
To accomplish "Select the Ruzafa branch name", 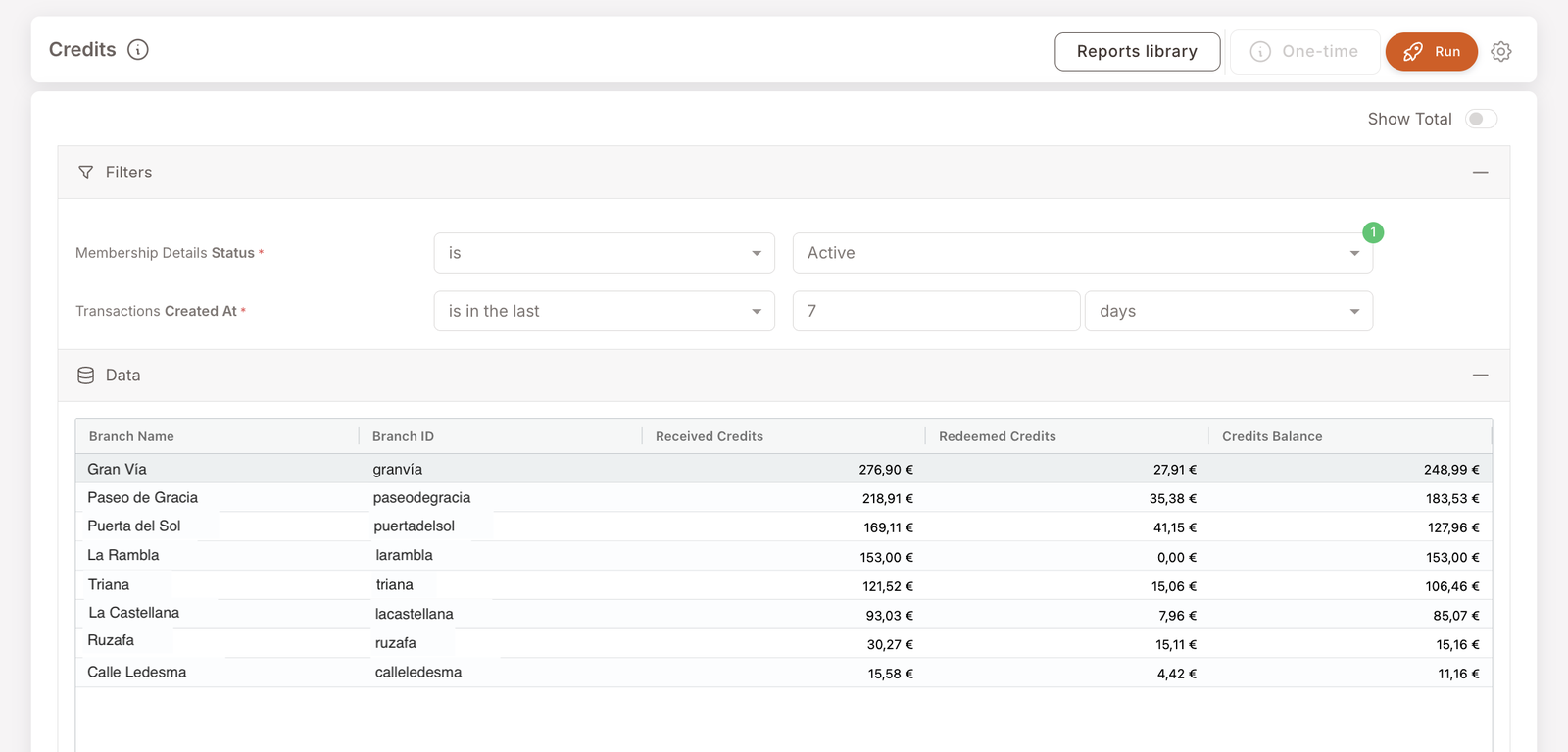I will pos(111,640).
